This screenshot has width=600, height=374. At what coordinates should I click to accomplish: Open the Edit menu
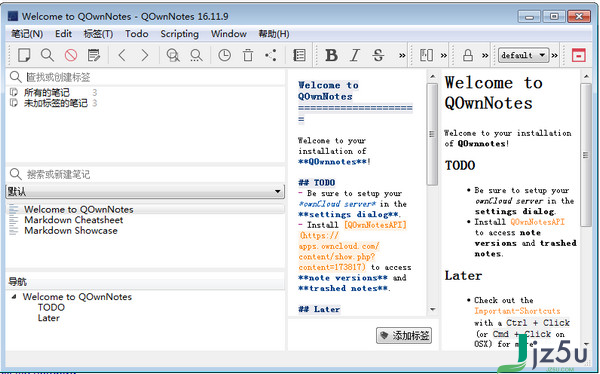[63, 34]
